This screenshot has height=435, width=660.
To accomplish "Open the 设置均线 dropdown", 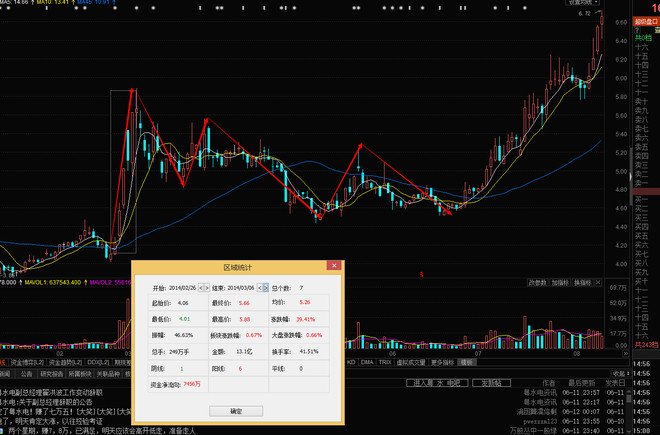I will (x=583, y=2).
